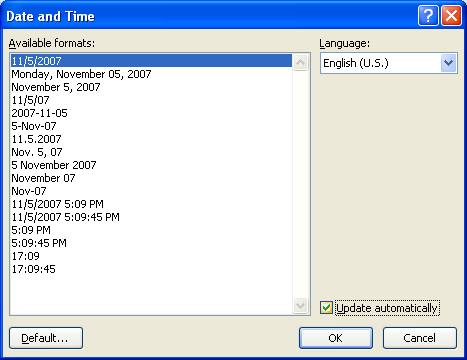Screen dimensions: 467x360
Task: Click the OK button
Action: (x=336, y=338)
